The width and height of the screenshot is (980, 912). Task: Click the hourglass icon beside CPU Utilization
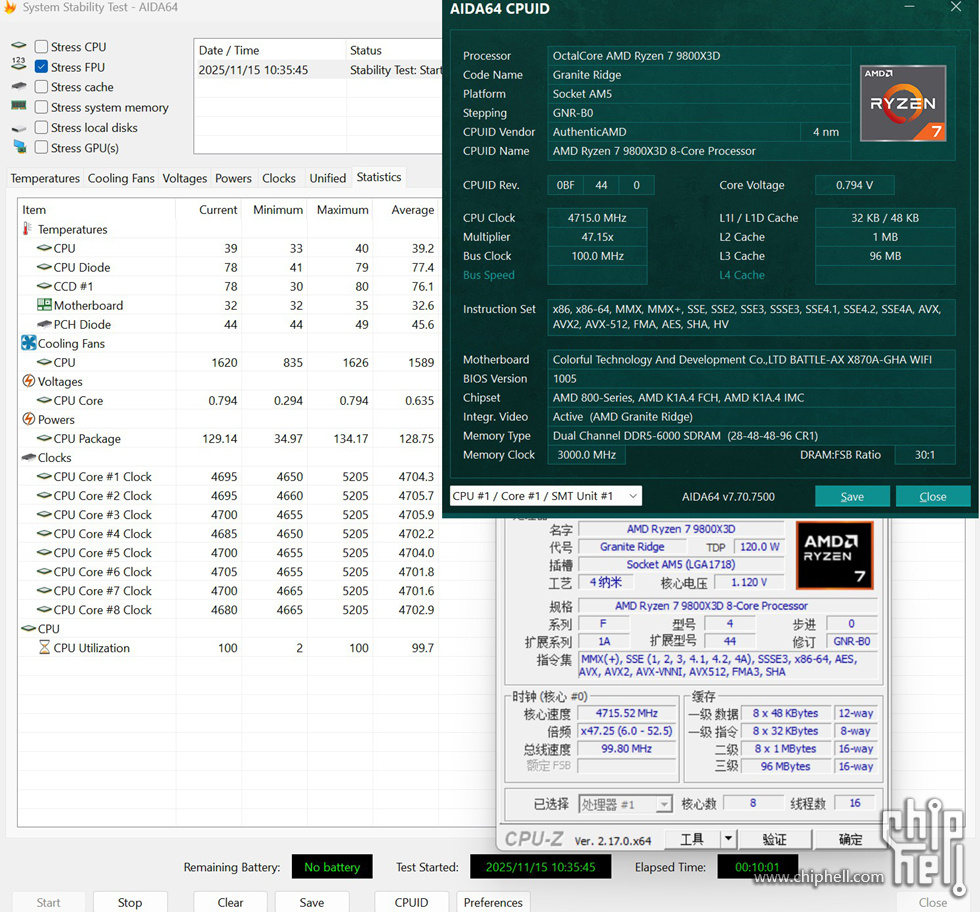(44, 648)
